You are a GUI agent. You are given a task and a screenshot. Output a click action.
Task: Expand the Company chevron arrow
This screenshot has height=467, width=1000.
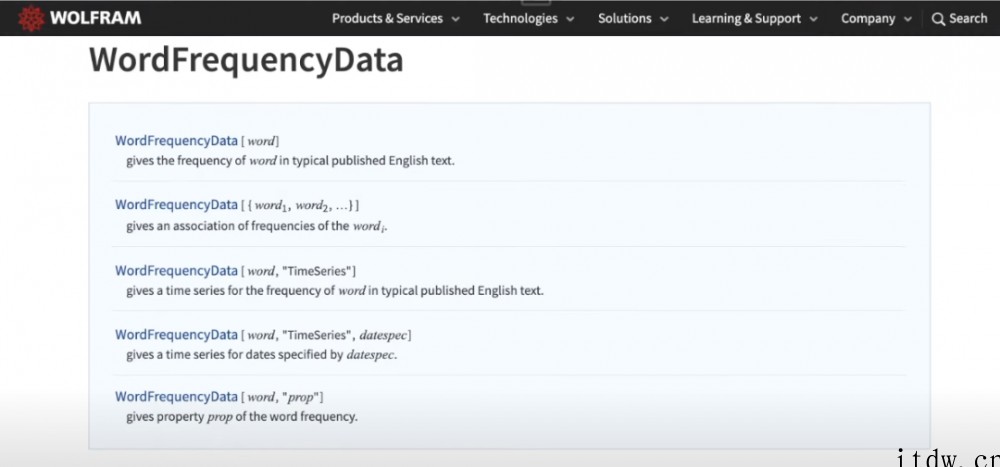click(x=908, y=19)
